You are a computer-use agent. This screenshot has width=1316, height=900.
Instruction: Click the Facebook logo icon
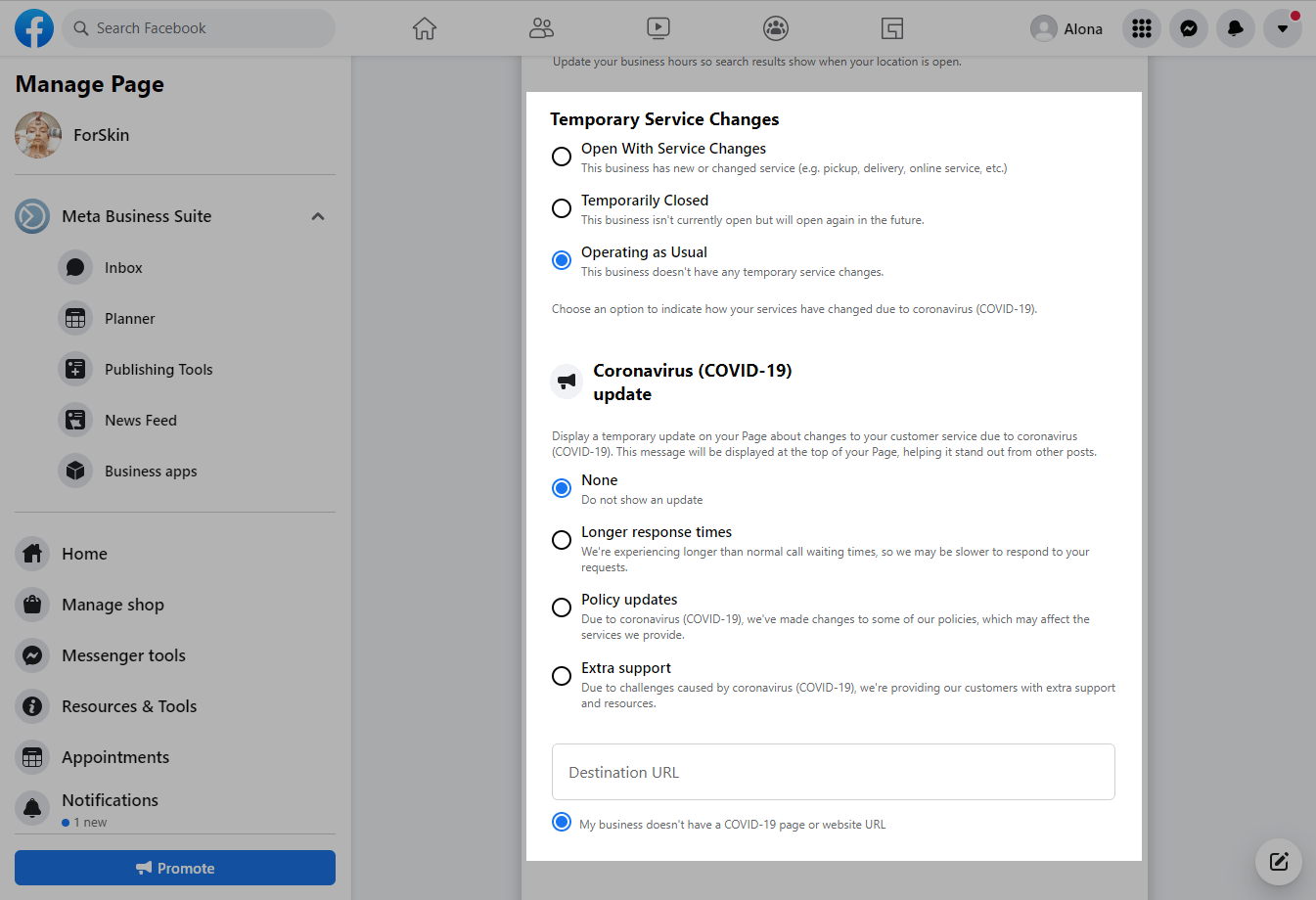[x=34, y=28]
